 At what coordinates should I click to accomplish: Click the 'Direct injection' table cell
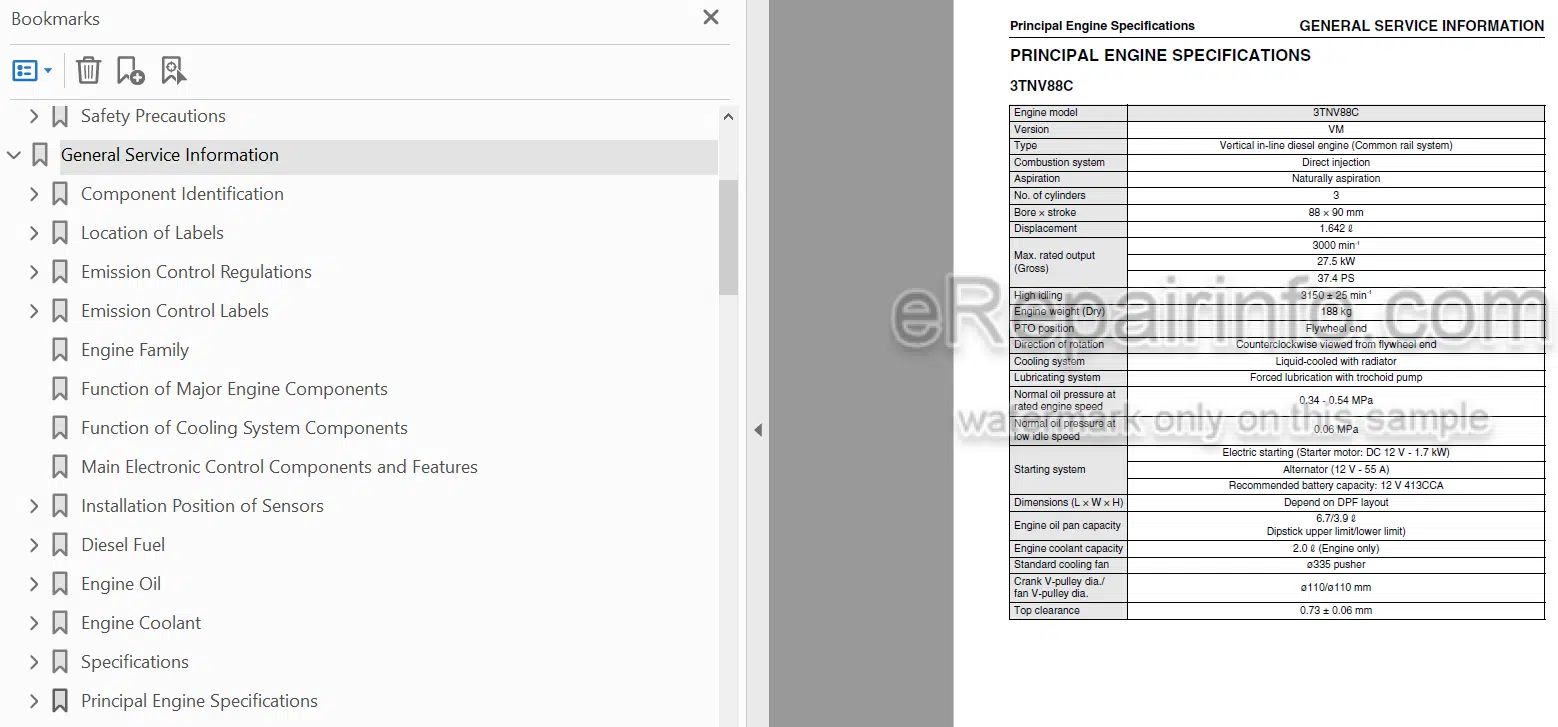[1336, 162]
